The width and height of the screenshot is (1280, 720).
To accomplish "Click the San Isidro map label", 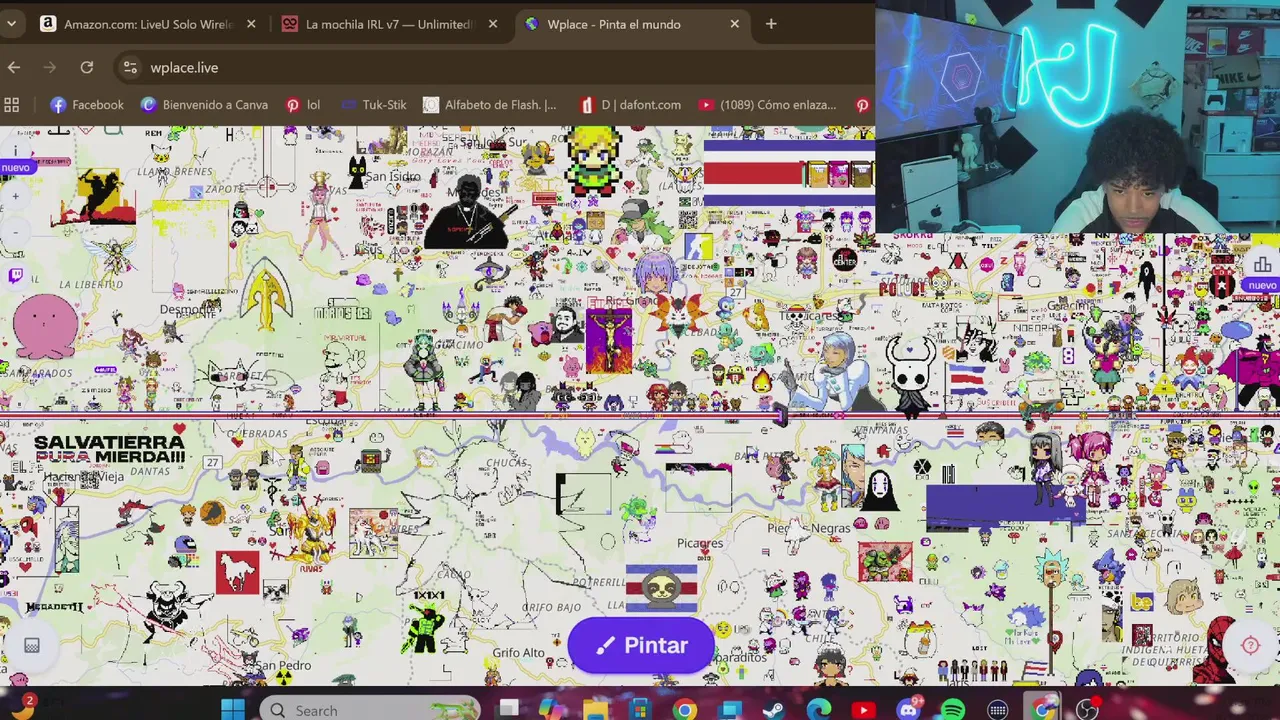I will [x=392, y=177].
